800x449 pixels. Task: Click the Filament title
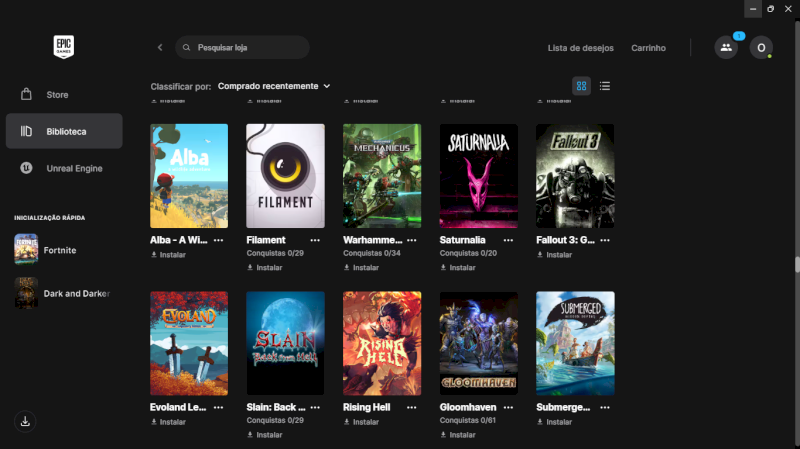[x=266, y=240]
